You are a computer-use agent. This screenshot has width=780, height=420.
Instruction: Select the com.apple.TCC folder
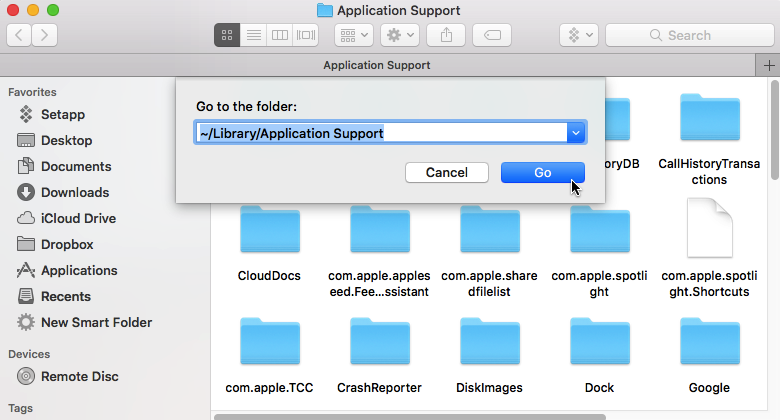click(x=270, y=355)
